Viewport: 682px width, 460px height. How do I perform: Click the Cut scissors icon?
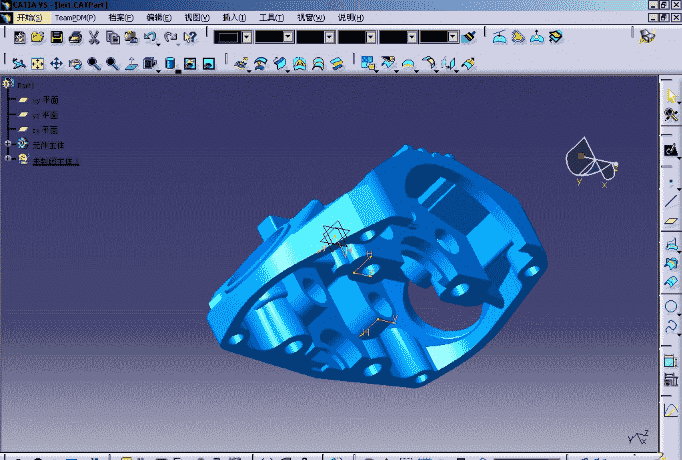(x=94, y=37)
